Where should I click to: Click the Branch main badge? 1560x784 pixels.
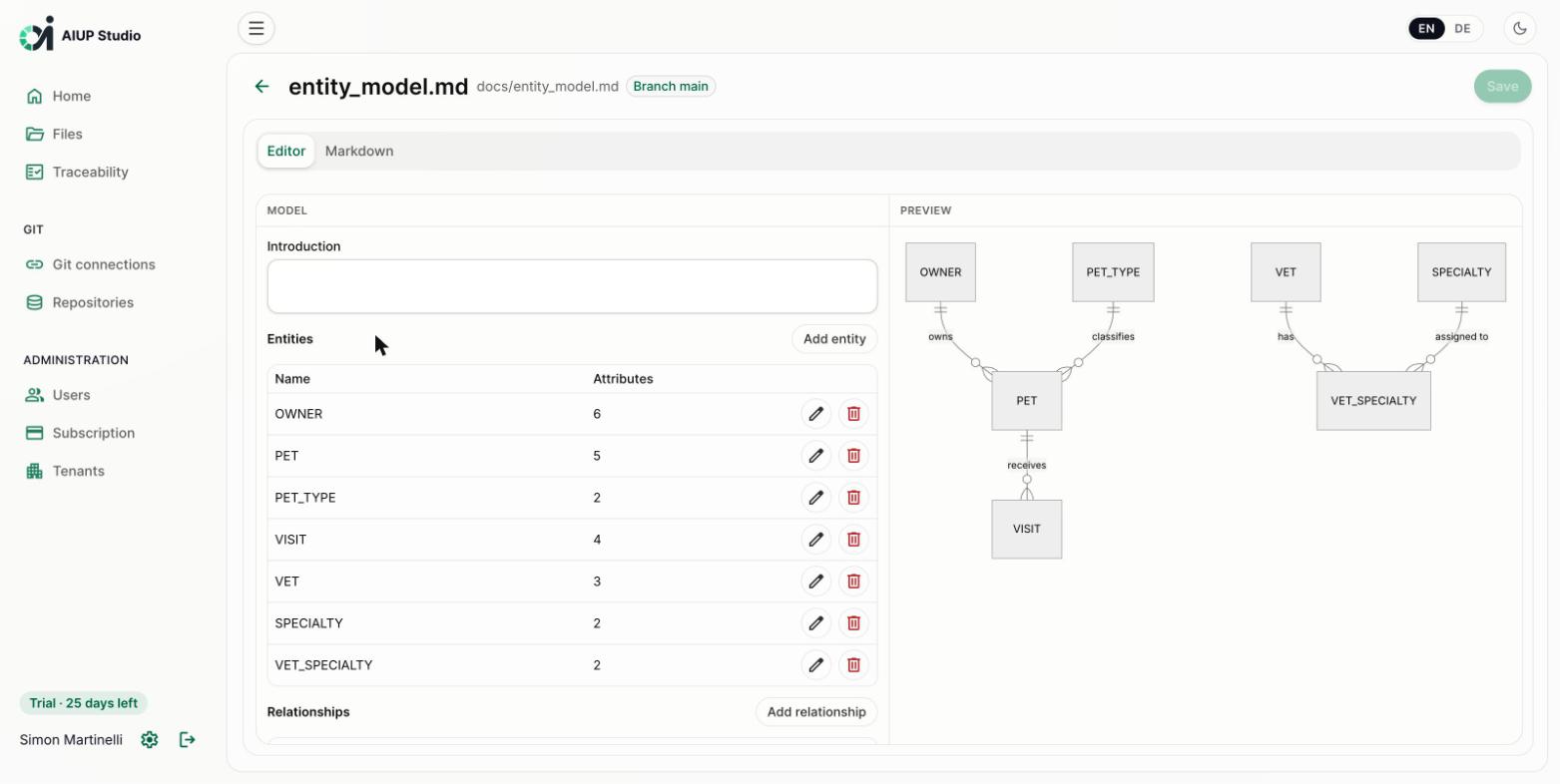coord(671,87)
